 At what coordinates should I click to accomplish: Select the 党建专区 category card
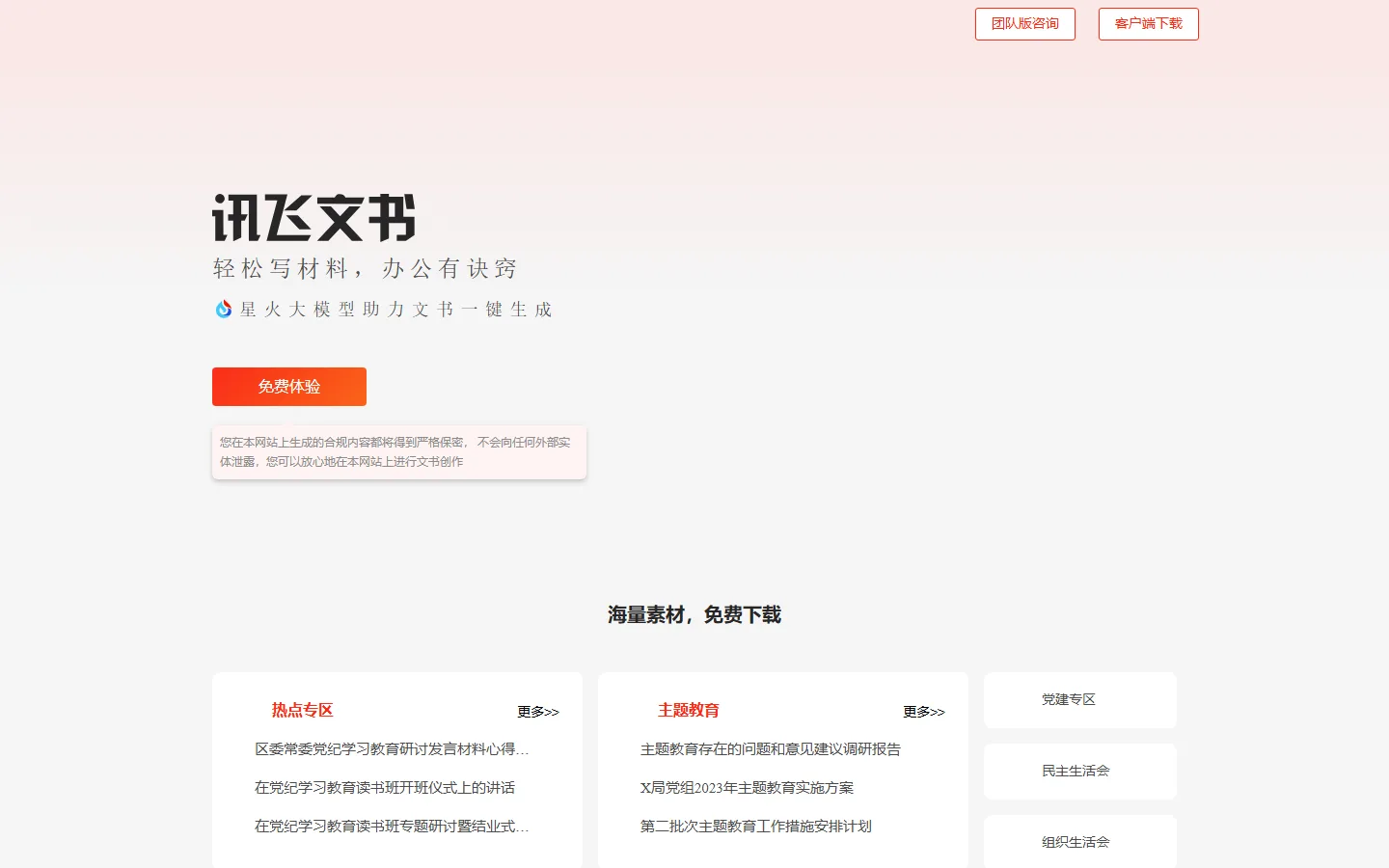tap(1080, 700)
